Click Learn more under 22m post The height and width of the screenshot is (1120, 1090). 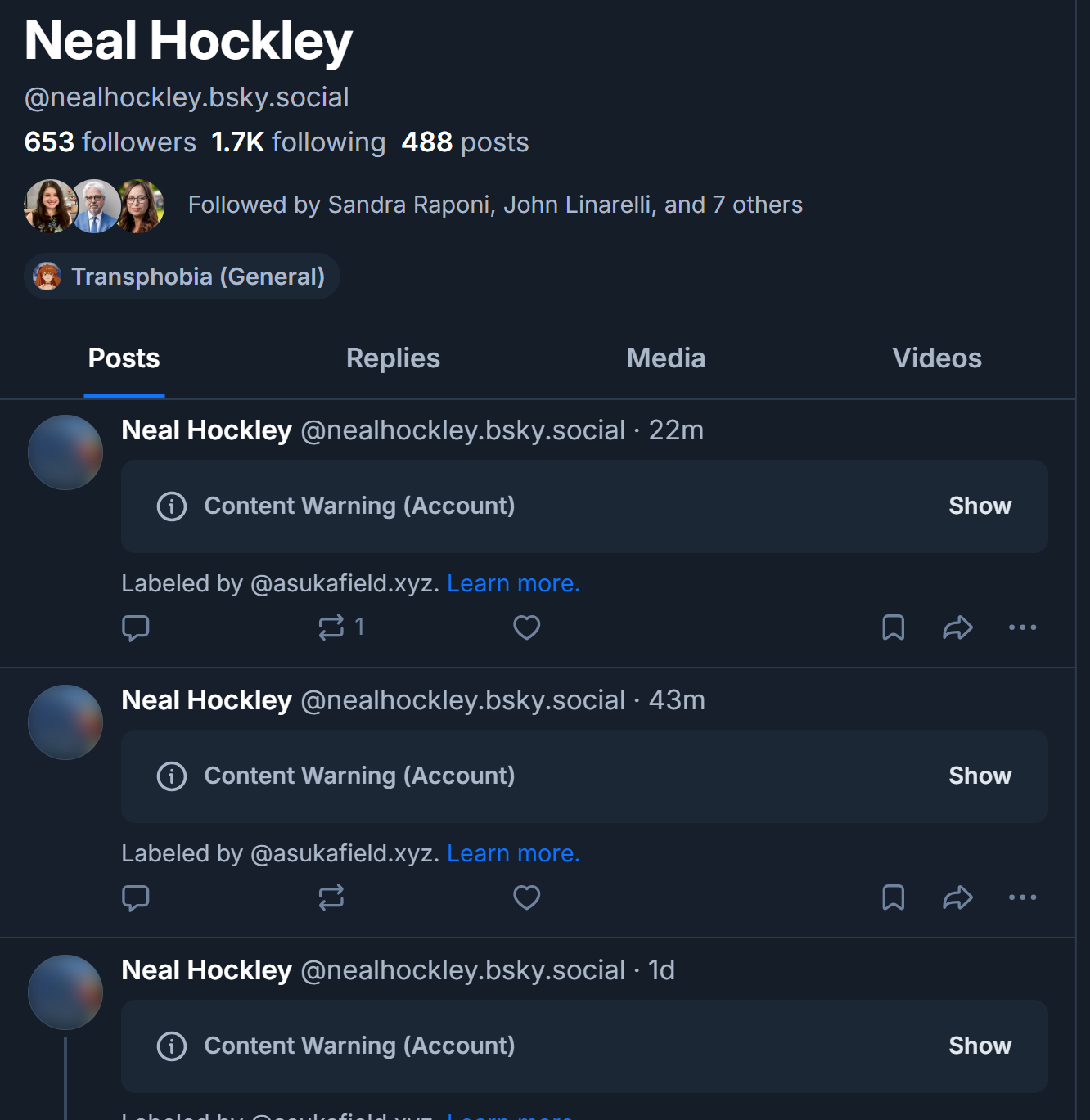513,583
